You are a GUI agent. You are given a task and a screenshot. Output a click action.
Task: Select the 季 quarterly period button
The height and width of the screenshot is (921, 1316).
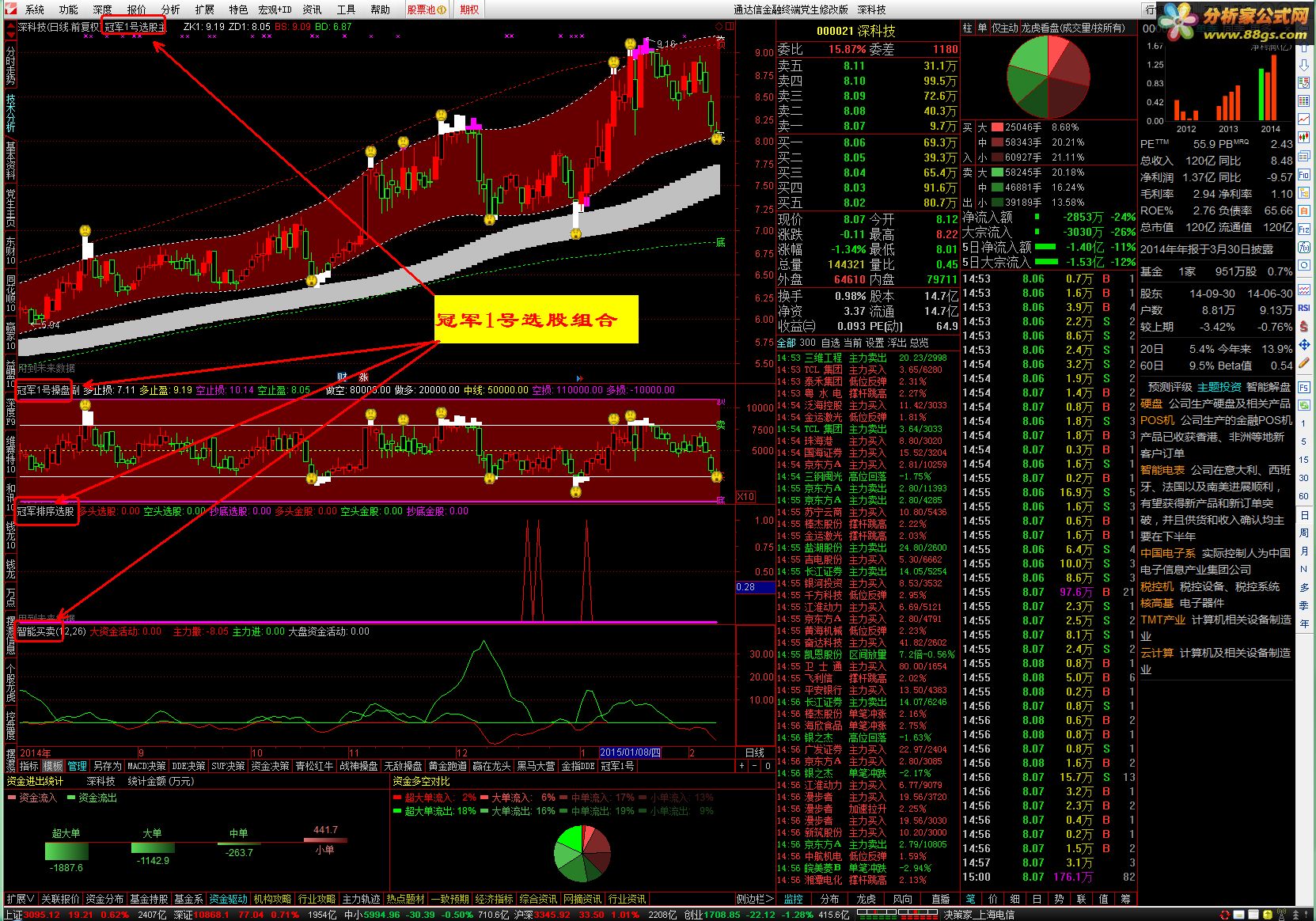coord(1304,606)
